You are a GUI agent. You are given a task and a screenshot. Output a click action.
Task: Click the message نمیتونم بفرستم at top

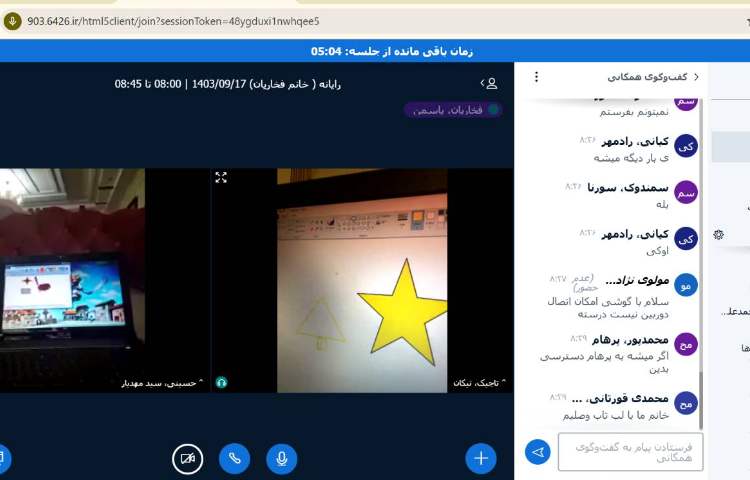[634, 112]
